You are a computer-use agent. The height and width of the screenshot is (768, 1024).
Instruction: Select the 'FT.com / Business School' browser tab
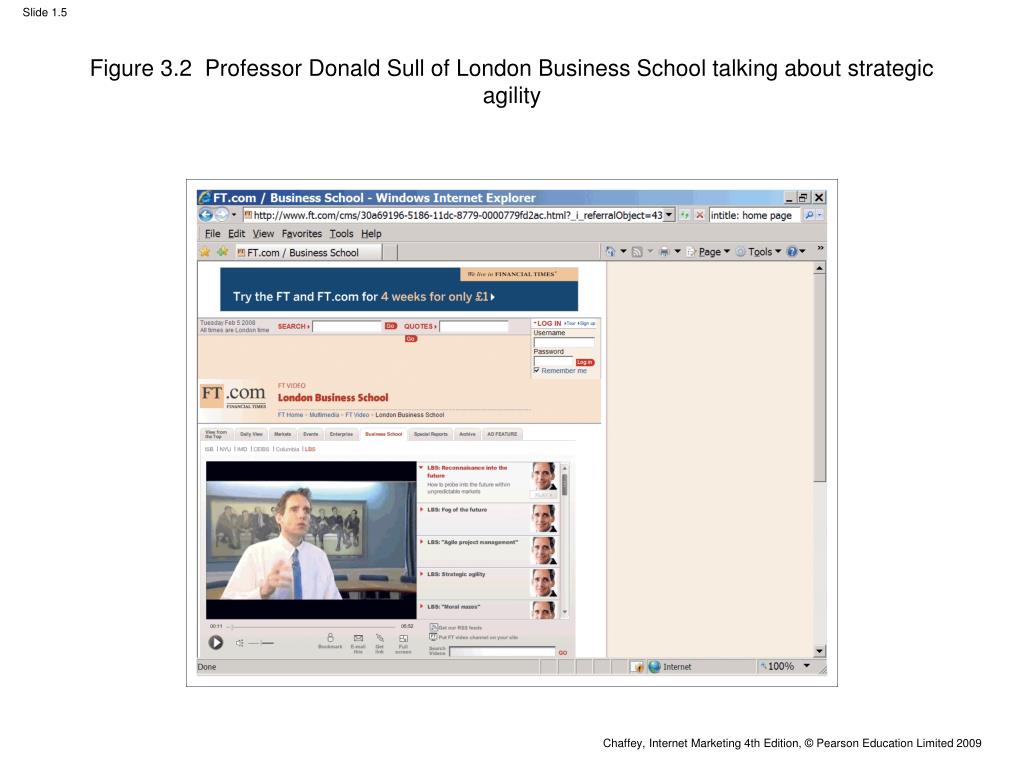(307, 253)
